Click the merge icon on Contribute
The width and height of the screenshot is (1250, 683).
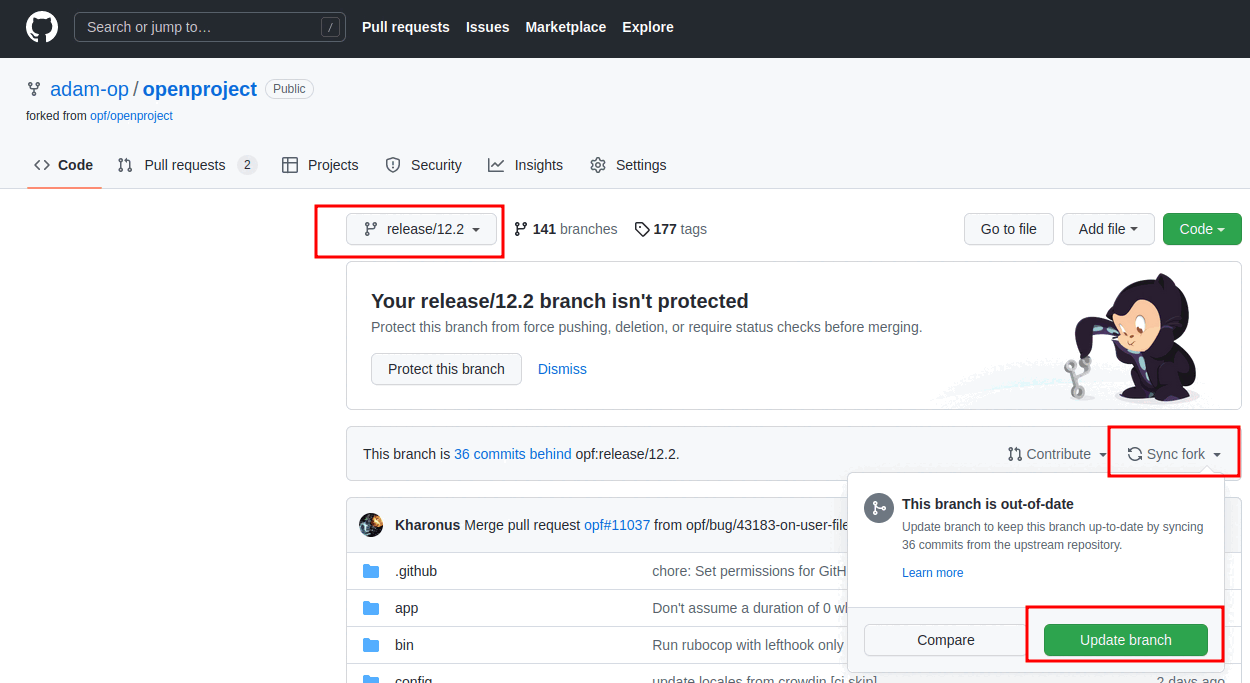pos(1014,453)
